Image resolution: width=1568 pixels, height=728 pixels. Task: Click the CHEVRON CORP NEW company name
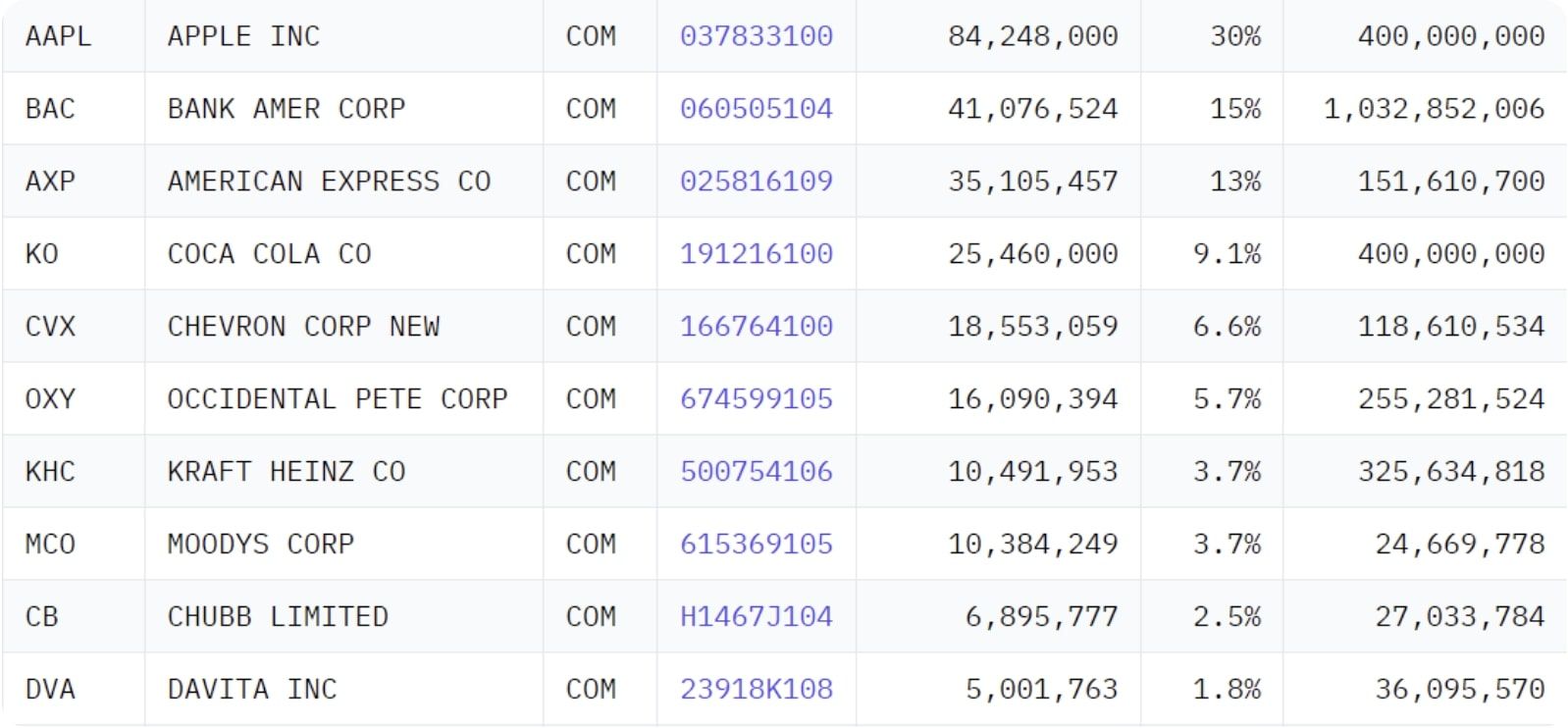(x=303, y=327)
